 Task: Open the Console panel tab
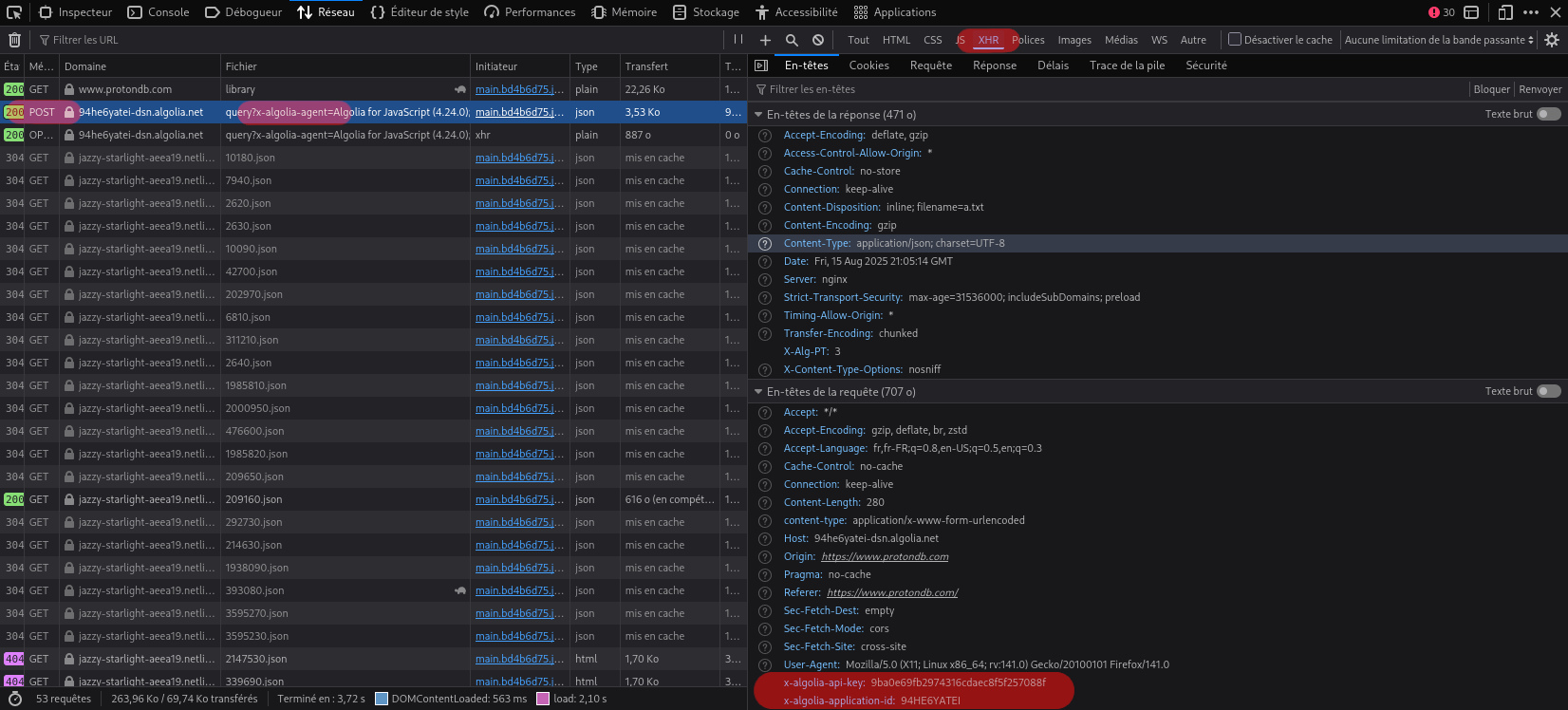pyautogui.click(x=159, y=12)
